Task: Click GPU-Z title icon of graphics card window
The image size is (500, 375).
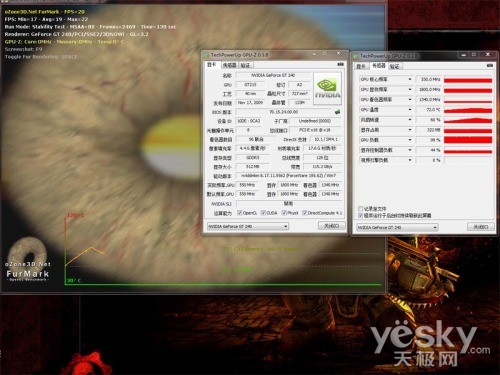Action: tap(207, 55)
